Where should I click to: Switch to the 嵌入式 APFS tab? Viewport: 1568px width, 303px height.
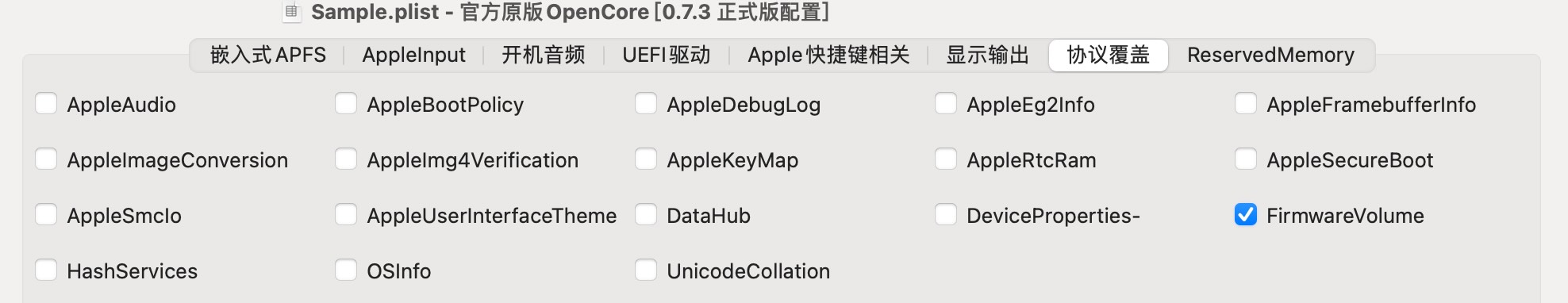click(267, 55)
